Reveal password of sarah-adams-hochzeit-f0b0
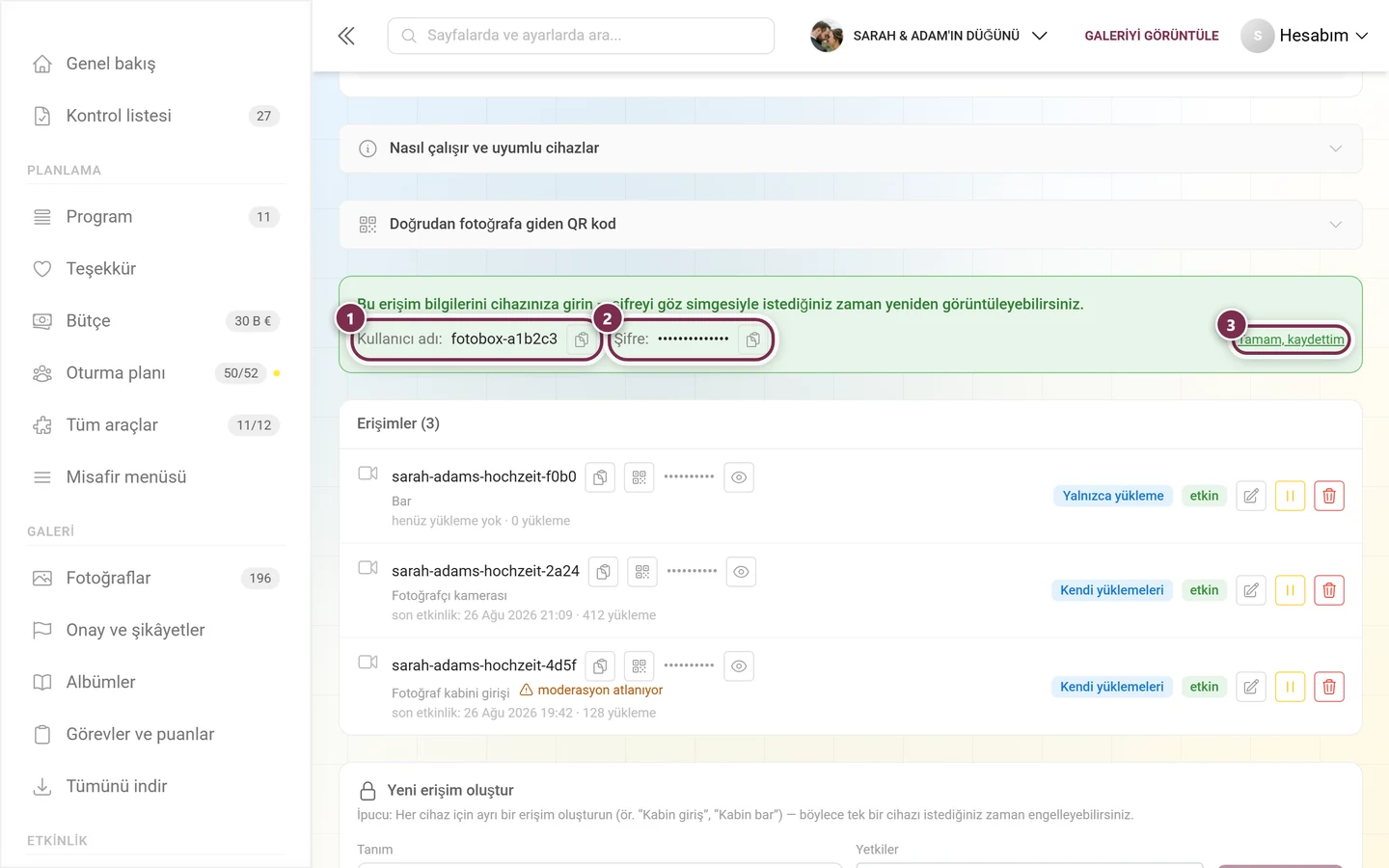 [x=739, y=477]
